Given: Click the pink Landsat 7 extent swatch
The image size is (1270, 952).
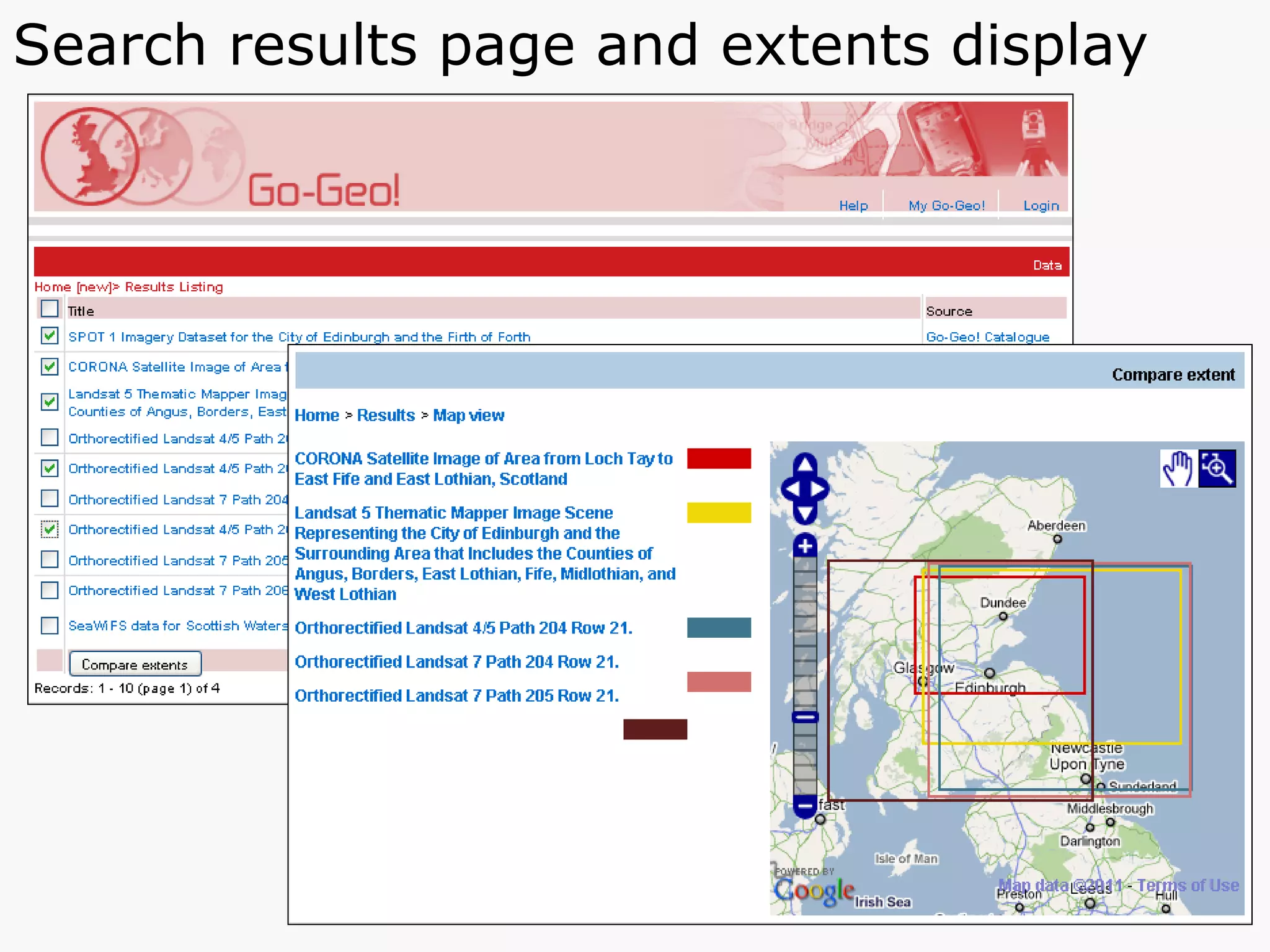Looking at the screenshot, I should [x=719, y=682].
